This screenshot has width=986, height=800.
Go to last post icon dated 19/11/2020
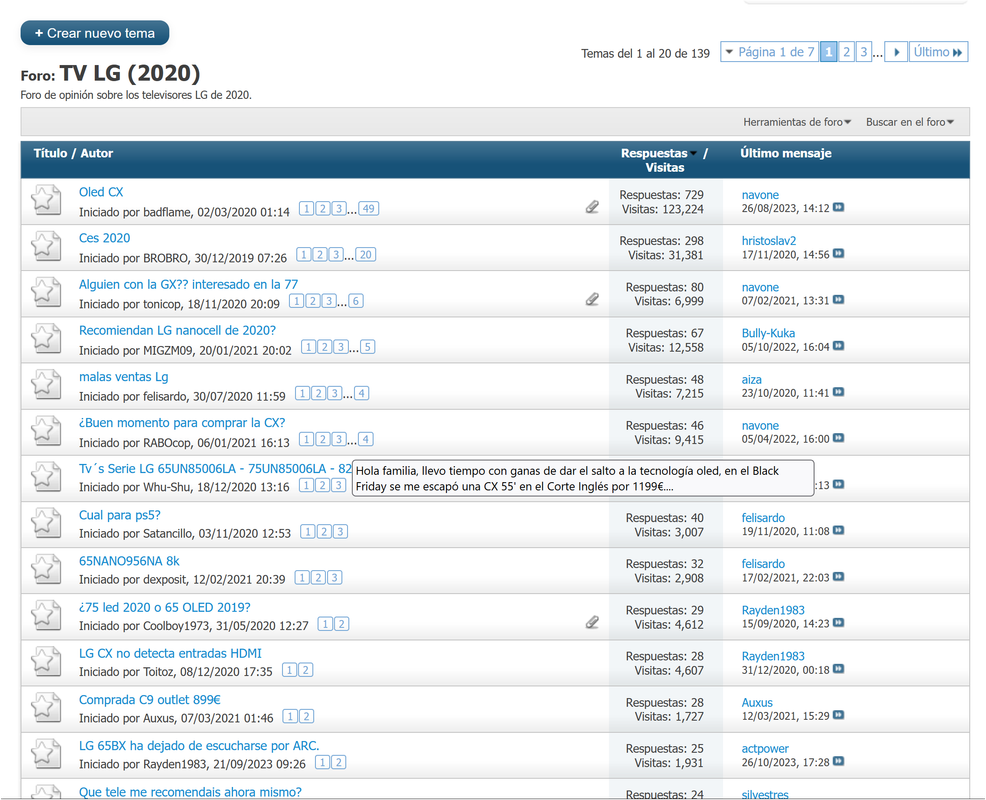[838, 530]
